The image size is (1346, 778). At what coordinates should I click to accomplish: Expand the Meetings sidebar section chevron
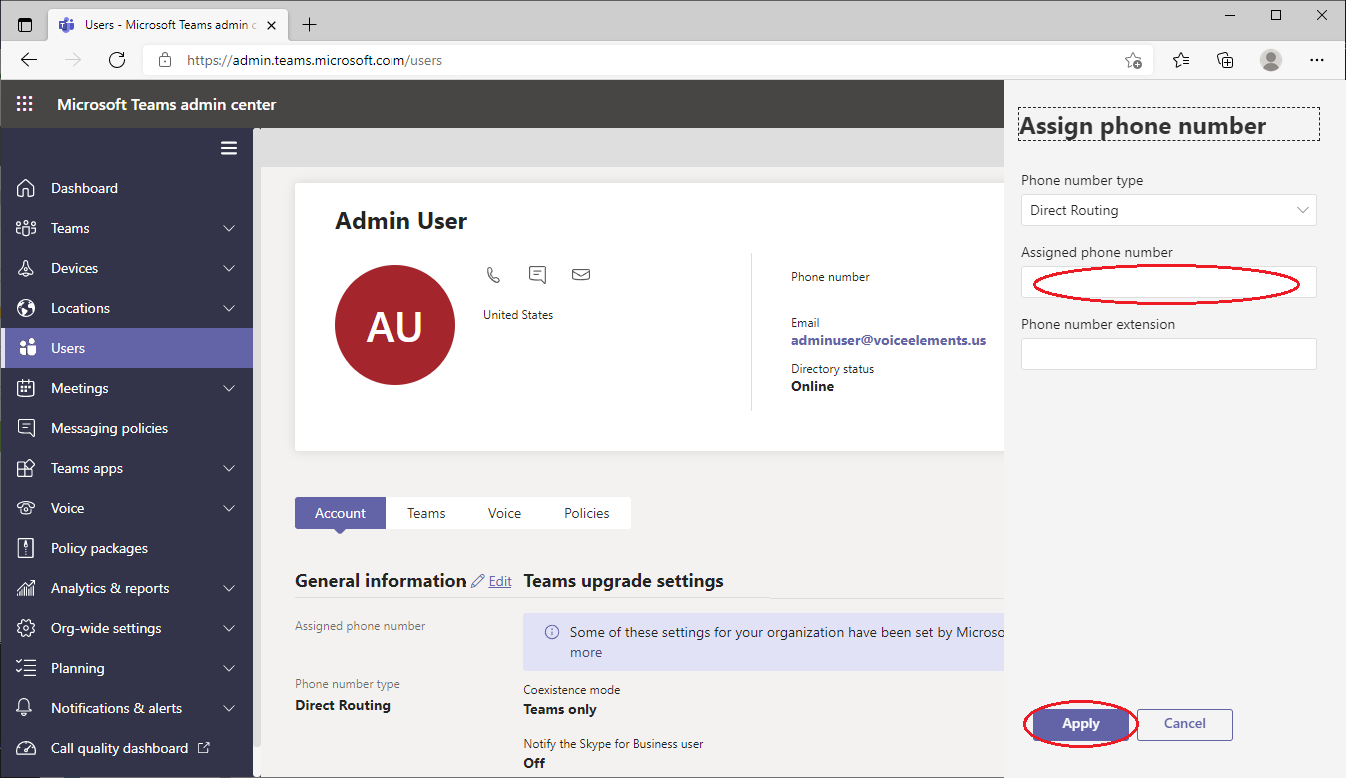pyautogui.click(x=229, y=388)
